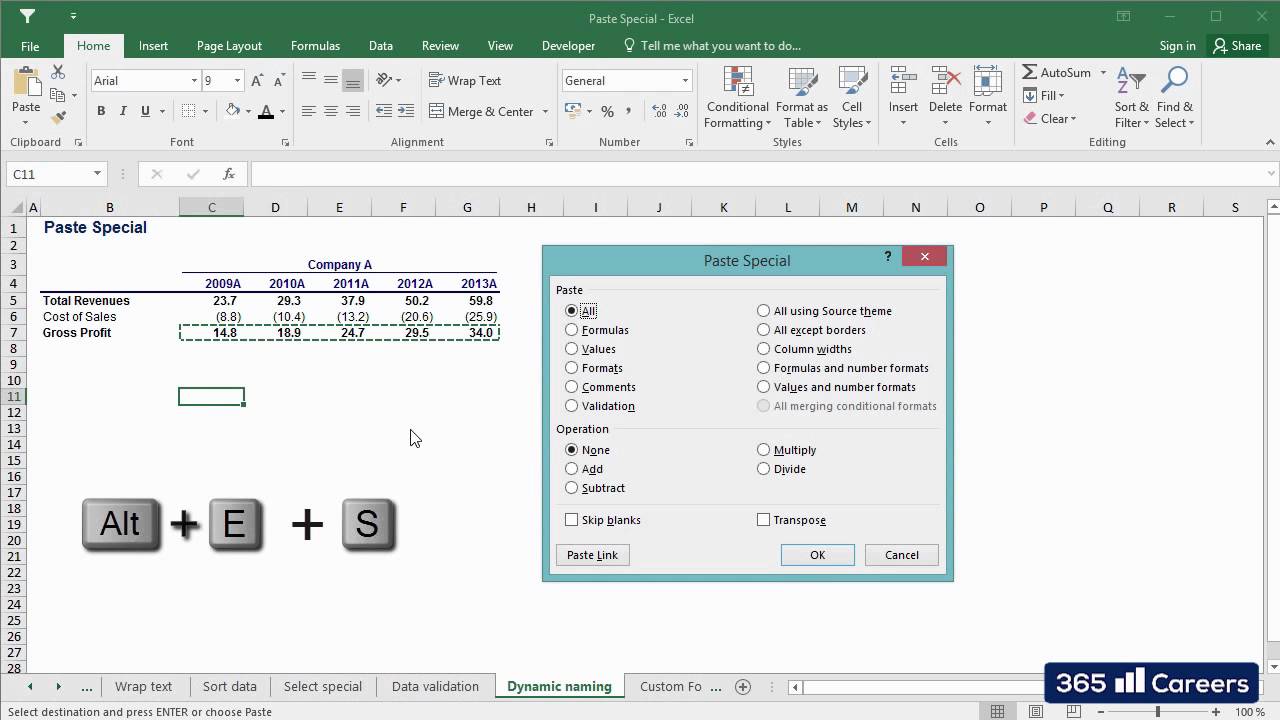Add a new sheet with plus icon
The height and width of the screenshot is (720, 1280).
(742, 687)
